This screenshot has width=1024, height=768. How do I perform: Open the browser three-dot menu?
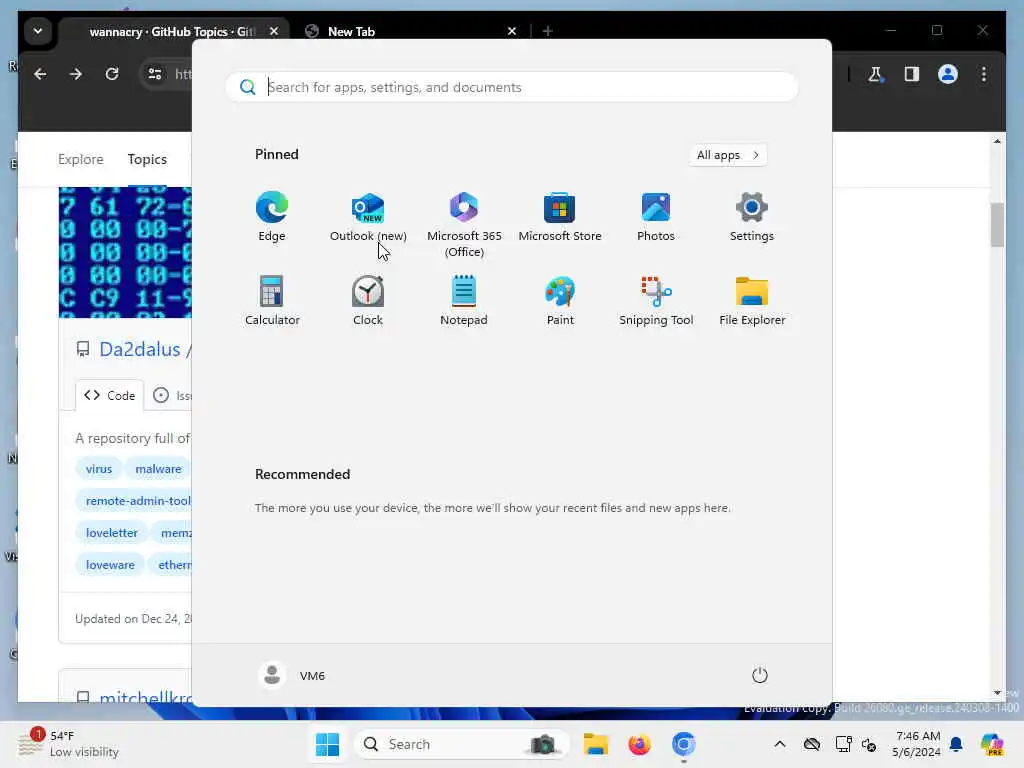pyautogui.click(x=984, y=74)
